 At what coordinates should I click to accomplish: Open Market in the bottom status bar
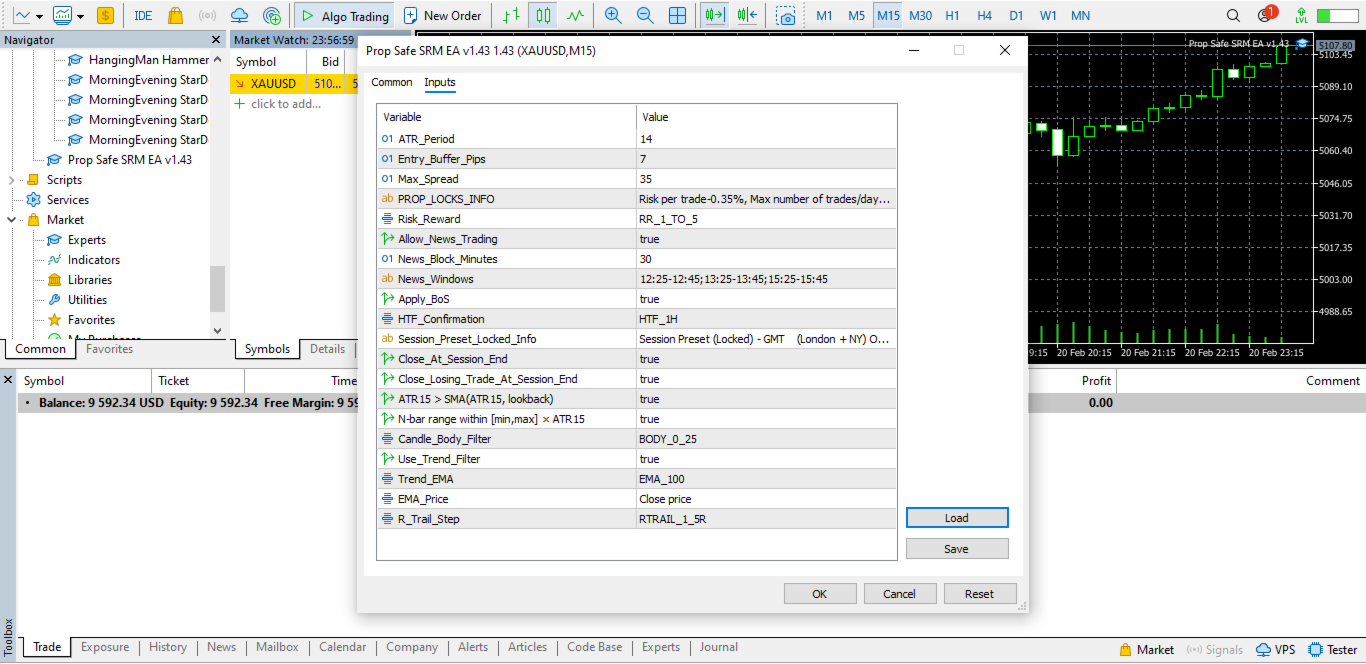tap(1147, 650)
